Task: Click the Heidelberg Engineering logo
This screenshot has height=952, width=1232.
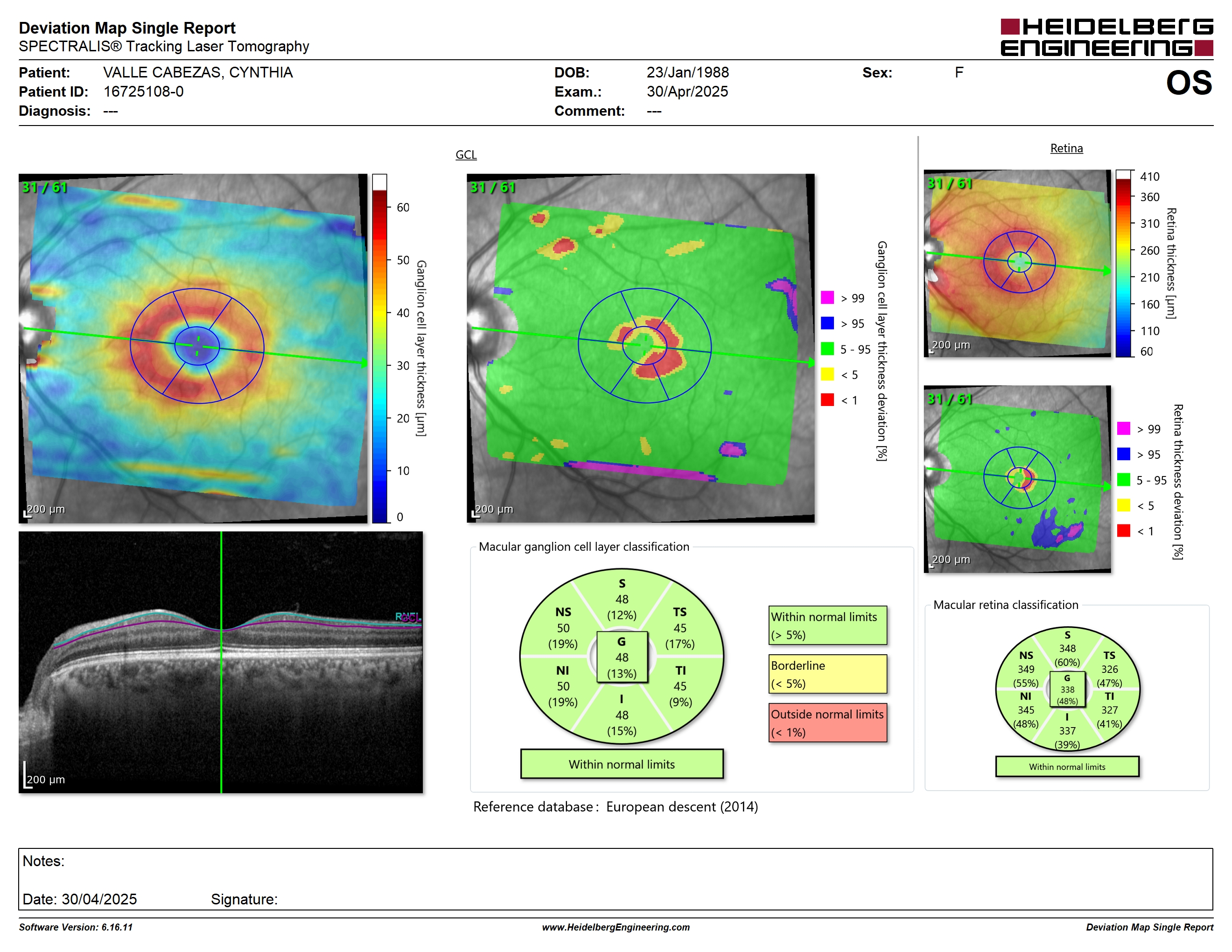Action: [x=1106, y=37]
